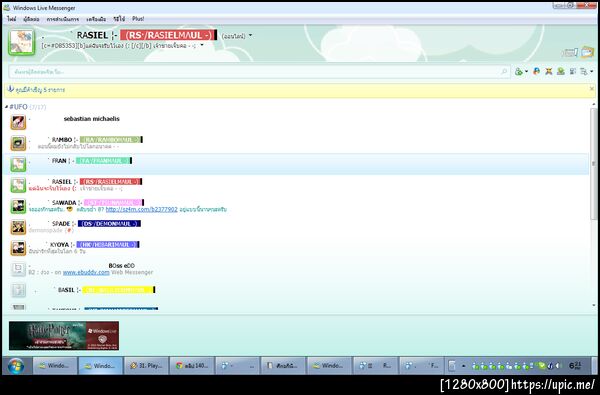This screenshot has height=395, width=600.
Task: Switch to the 31: Play... taskbar window
Action: tap(146, 366)
